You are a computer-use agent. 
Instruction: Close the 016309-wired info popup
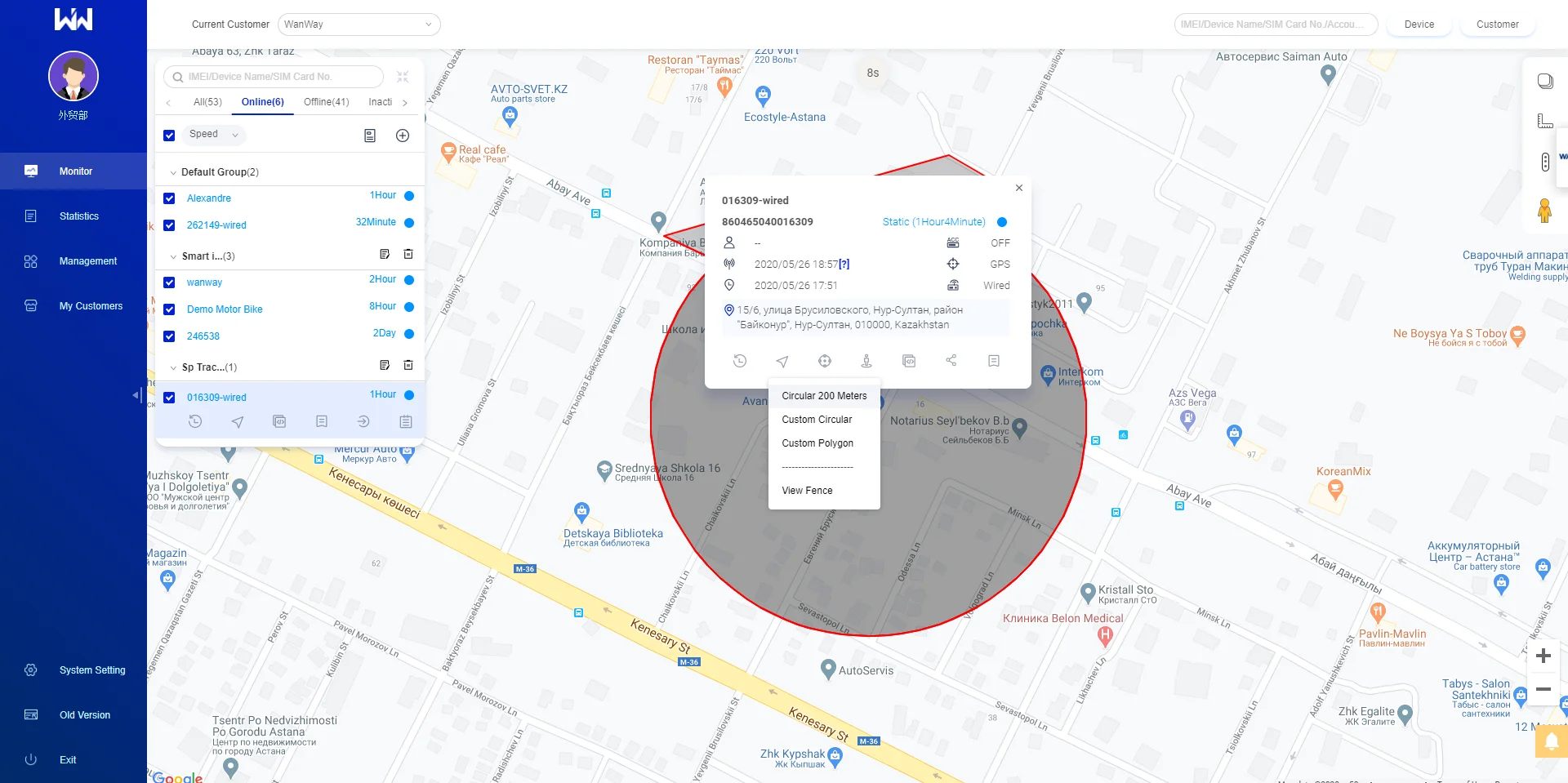click(x=1019, y=188)
